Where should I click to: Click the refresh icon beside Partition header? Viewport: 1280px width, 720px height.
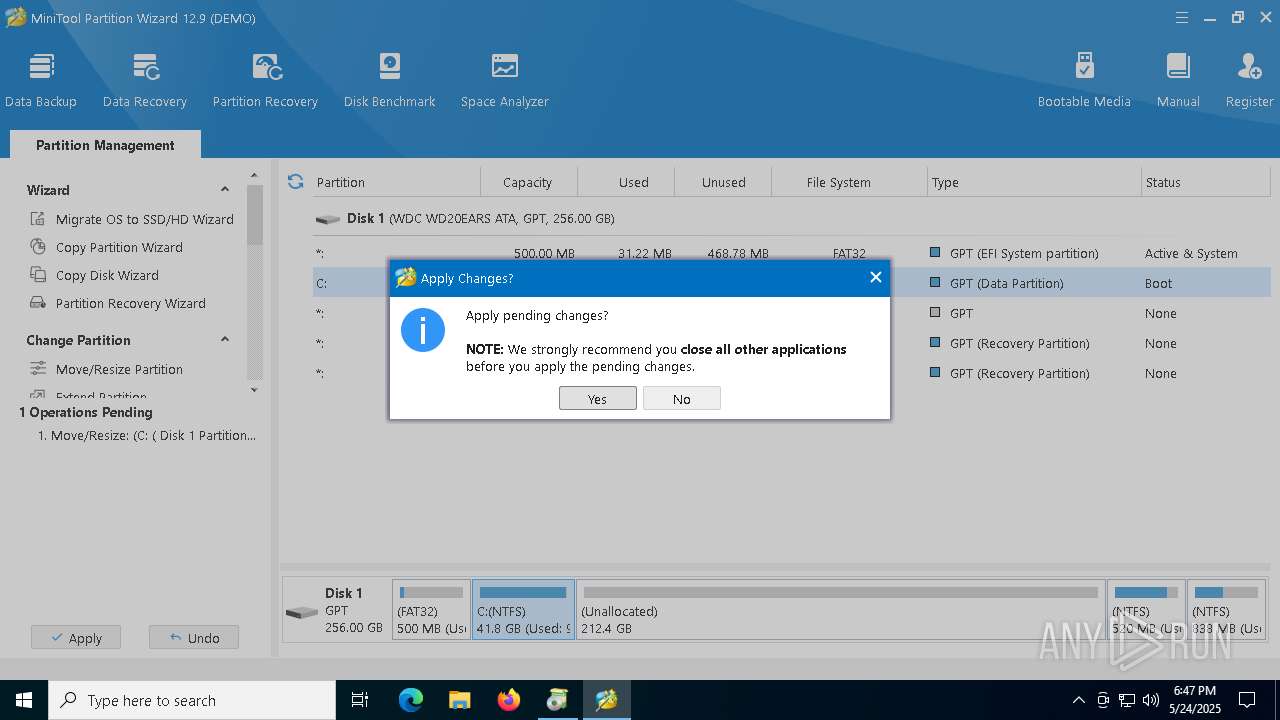click(295, 182)
